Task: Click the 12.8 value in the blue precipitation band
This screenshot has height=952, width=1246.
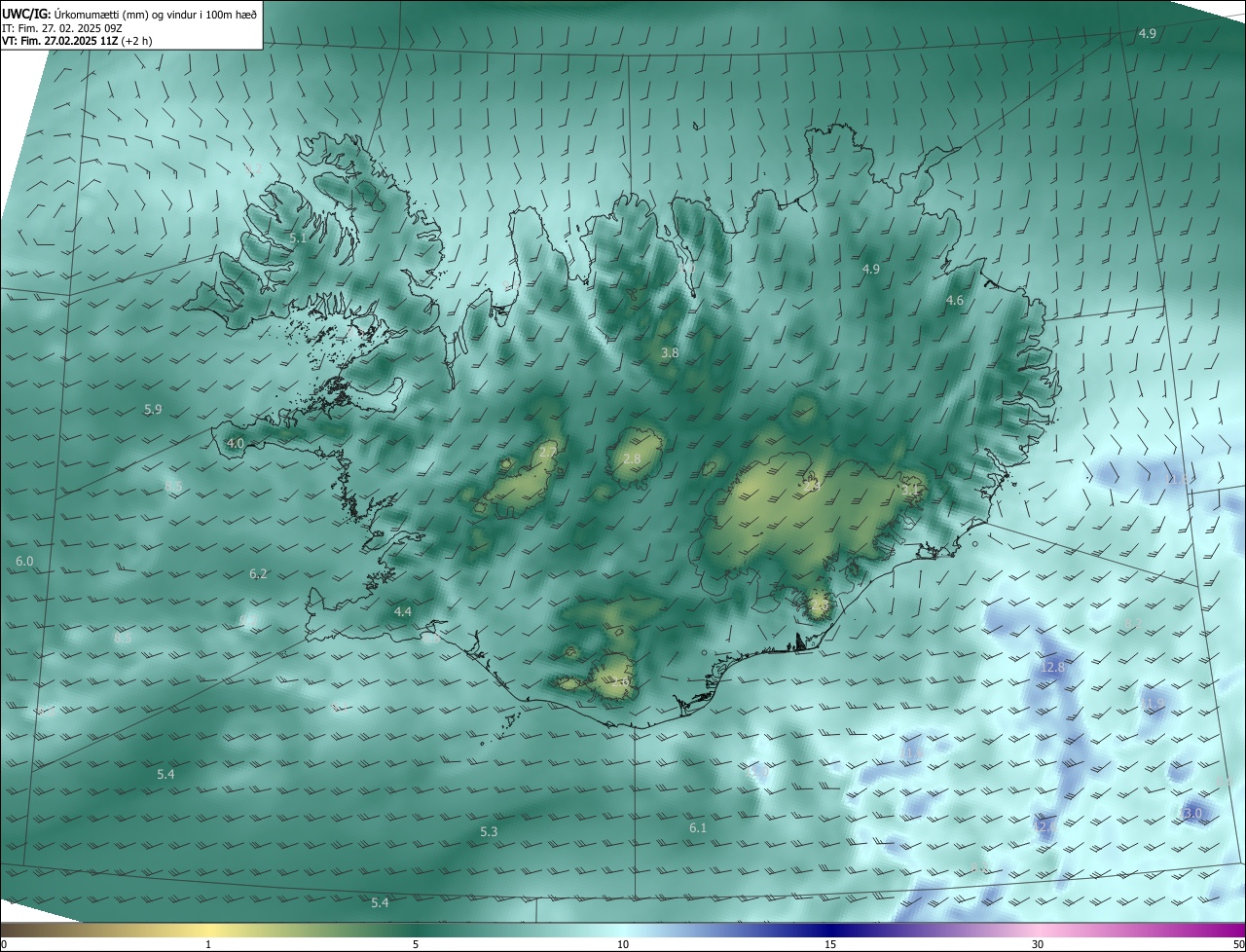Action: coord(1052,668)
